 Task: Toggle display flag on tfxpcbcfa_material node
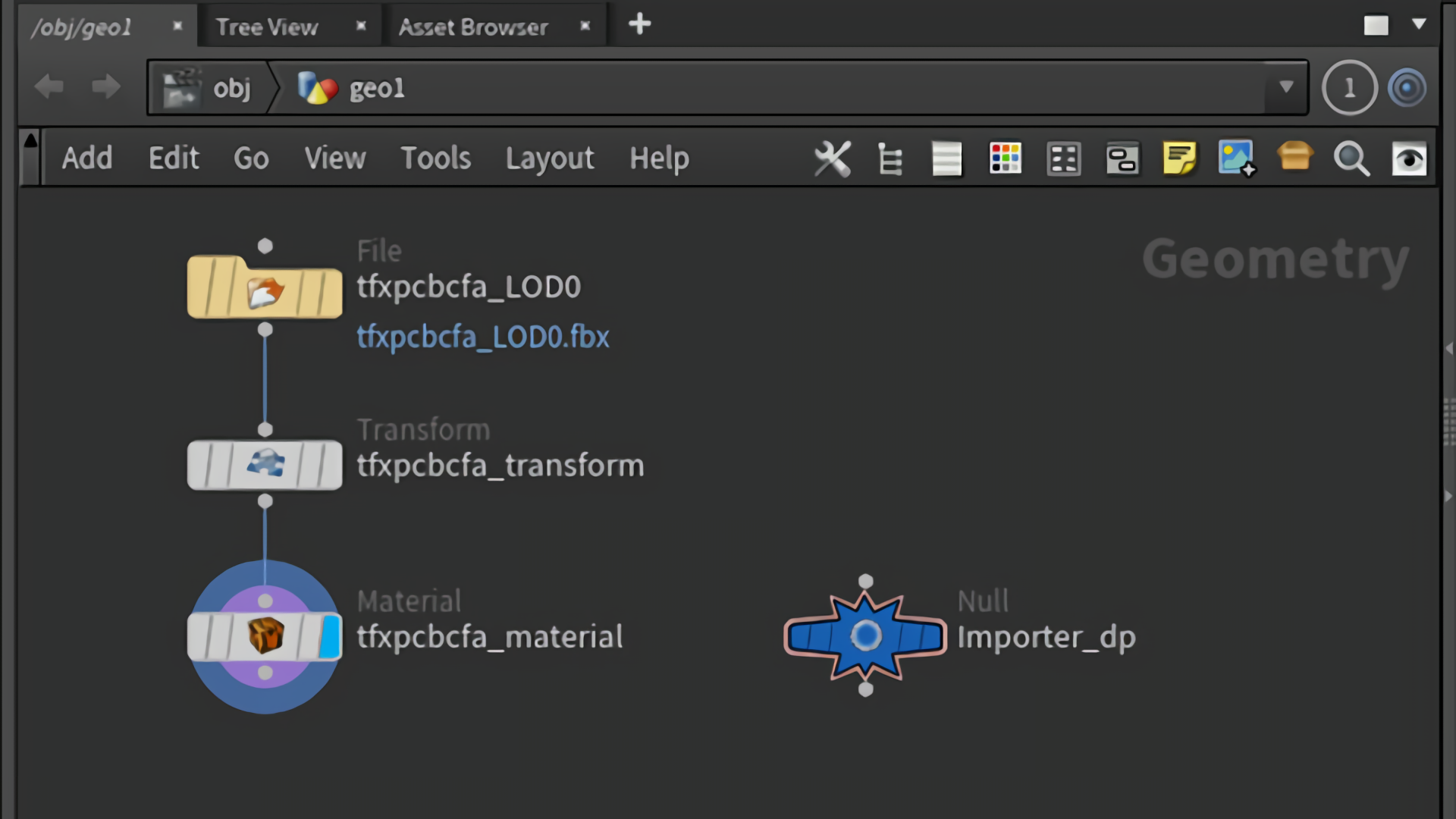point(330,637)
